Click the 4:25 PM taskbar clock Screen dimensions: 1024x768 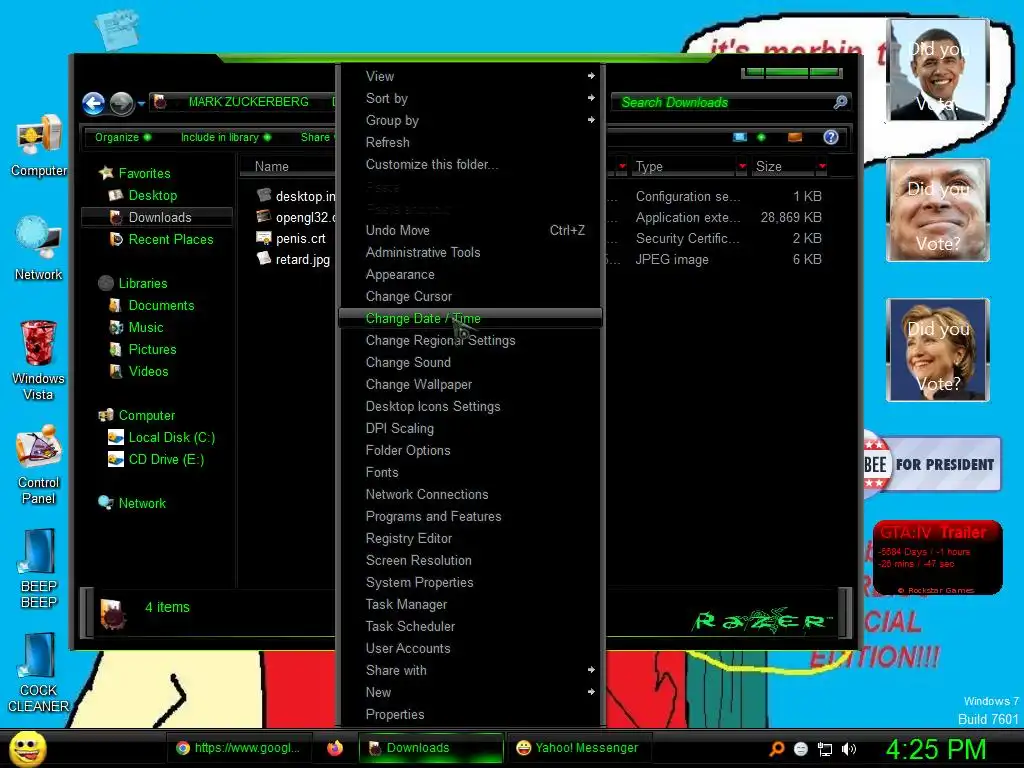pyautogui.click(x=936, y=749)
